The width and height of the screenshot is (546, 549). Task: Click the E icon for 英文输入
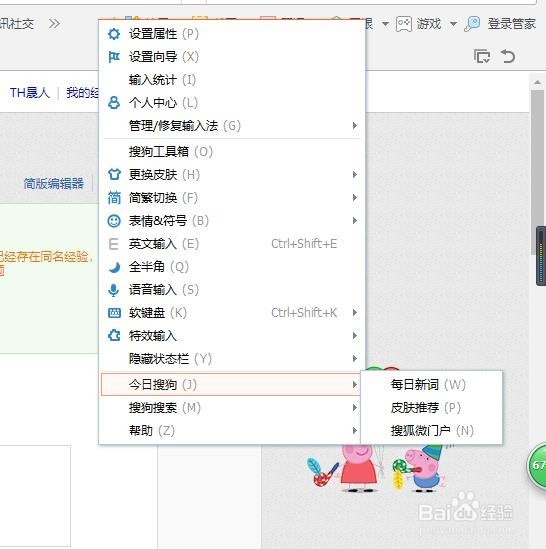(x=113, y=244)
